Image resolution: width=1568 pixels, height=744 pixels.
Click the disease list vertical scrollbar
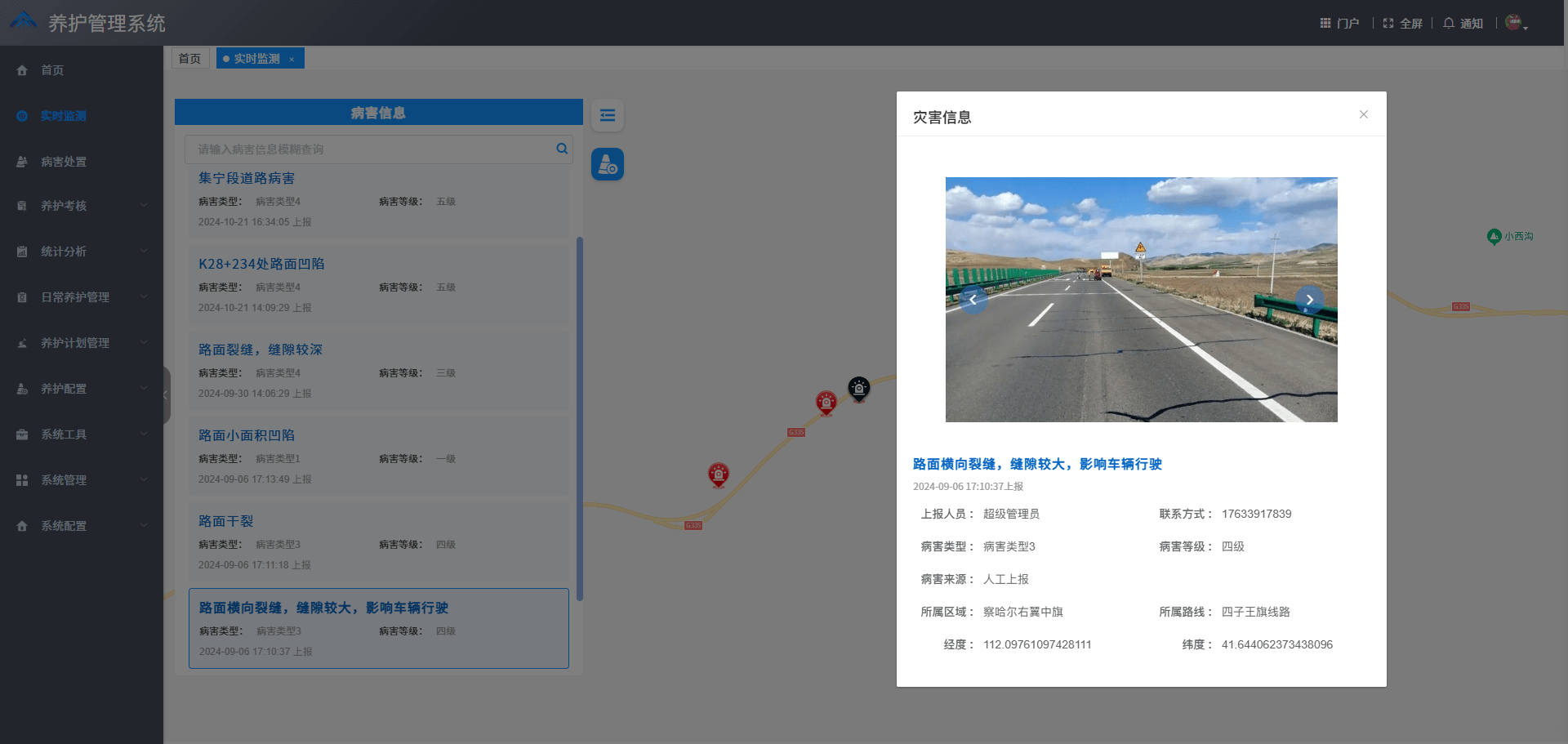coord(580,418)
